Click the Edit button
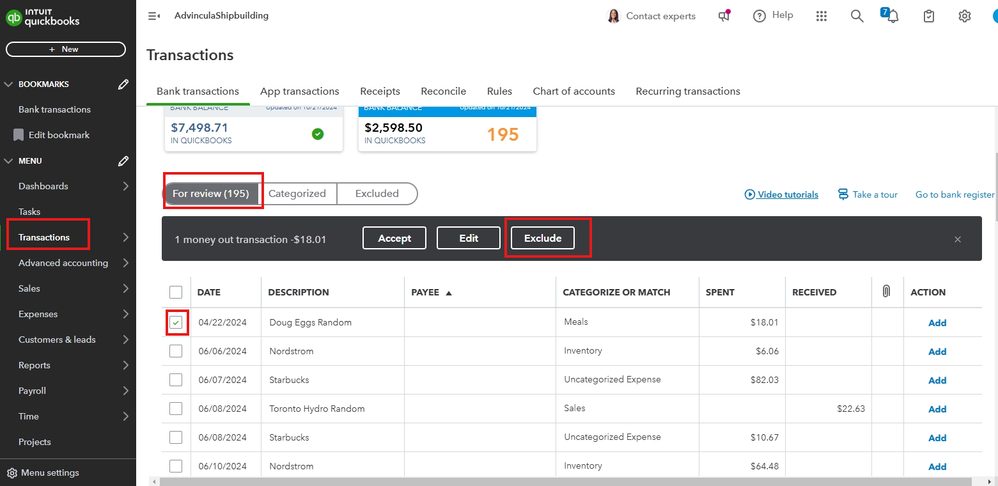This screenshot has height=486, width=998. [468, 239]
